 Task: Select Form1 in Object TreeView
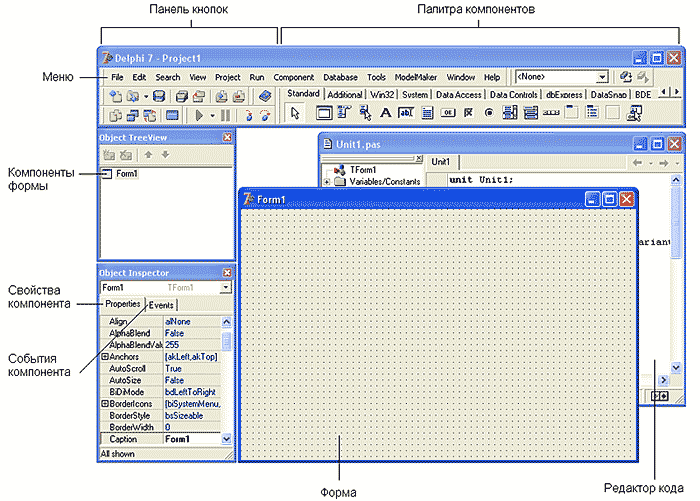click(127, 174)
